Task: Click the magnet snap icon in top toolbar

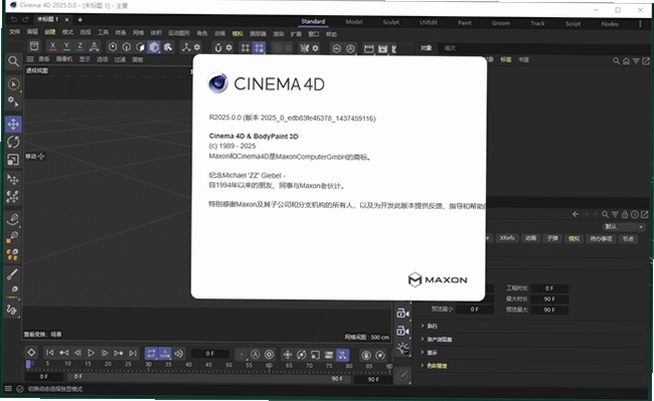Action: 218,48
